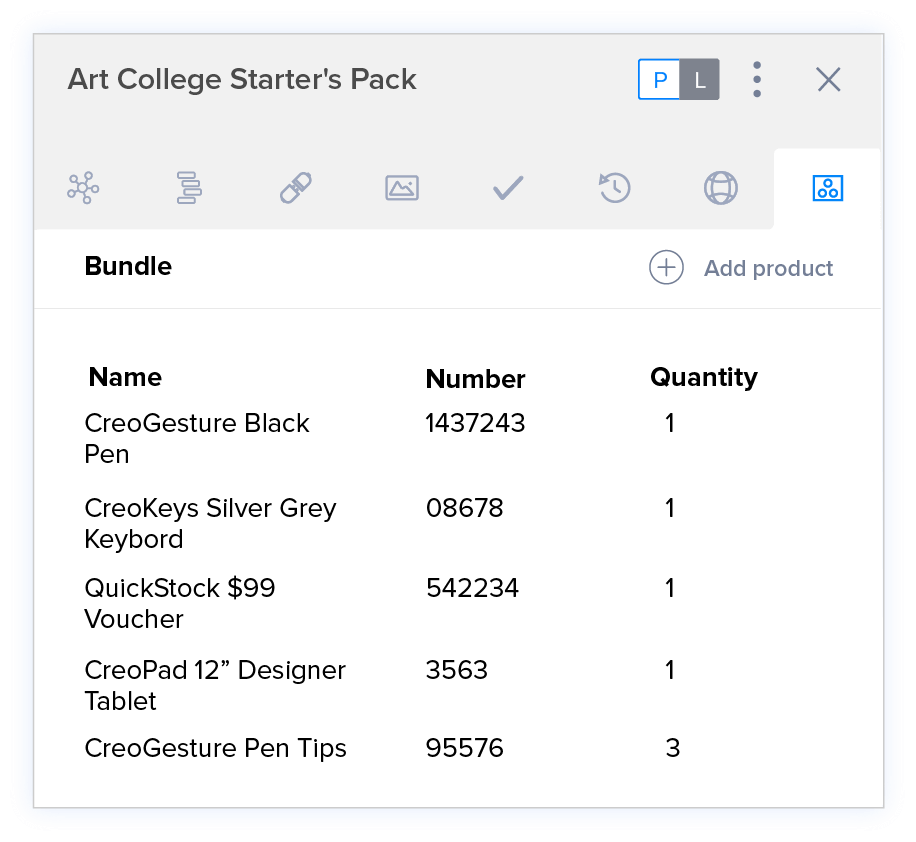The image size is (916, 842).
Task: Select the paperclip attachments tab icon
Action: [296, 187]
